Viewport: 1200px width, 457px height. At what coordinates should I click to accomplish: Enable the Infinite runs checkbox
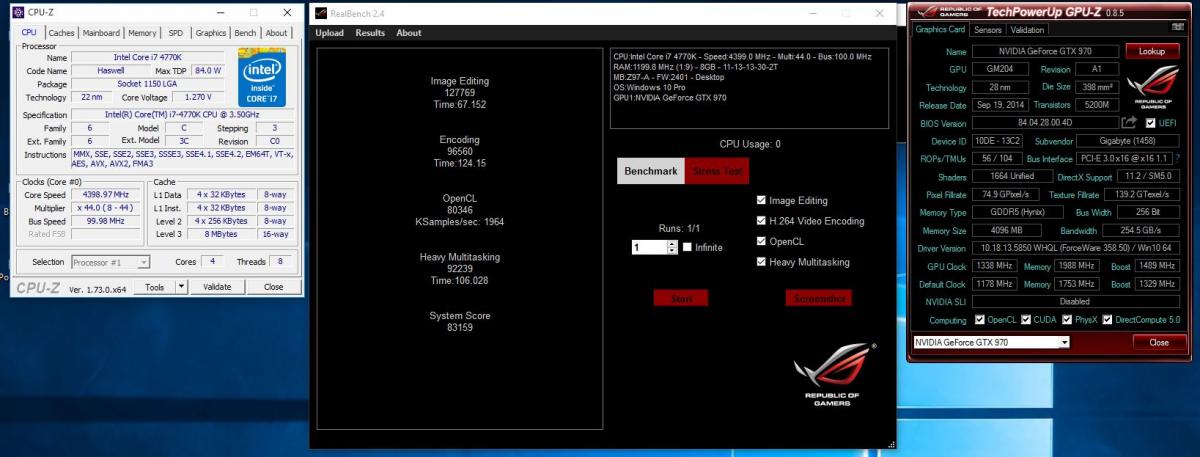click(687, 247)
